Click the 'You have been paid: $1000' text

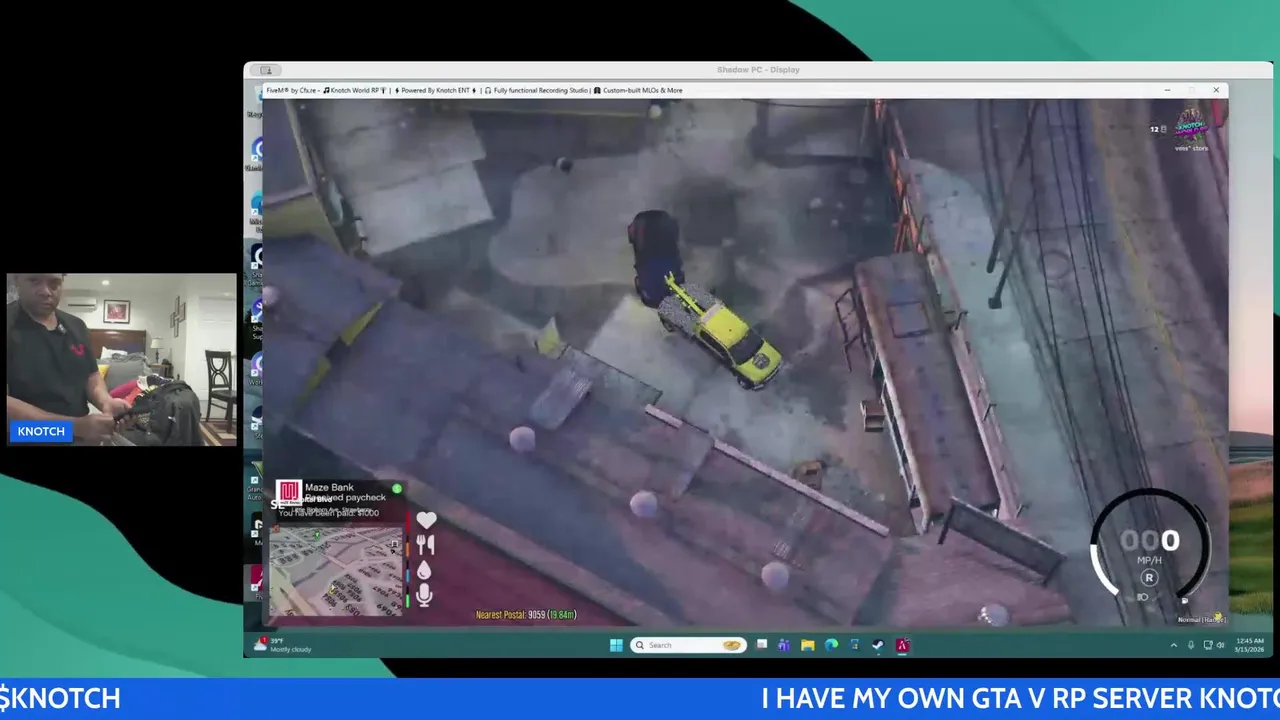[329, 513]
